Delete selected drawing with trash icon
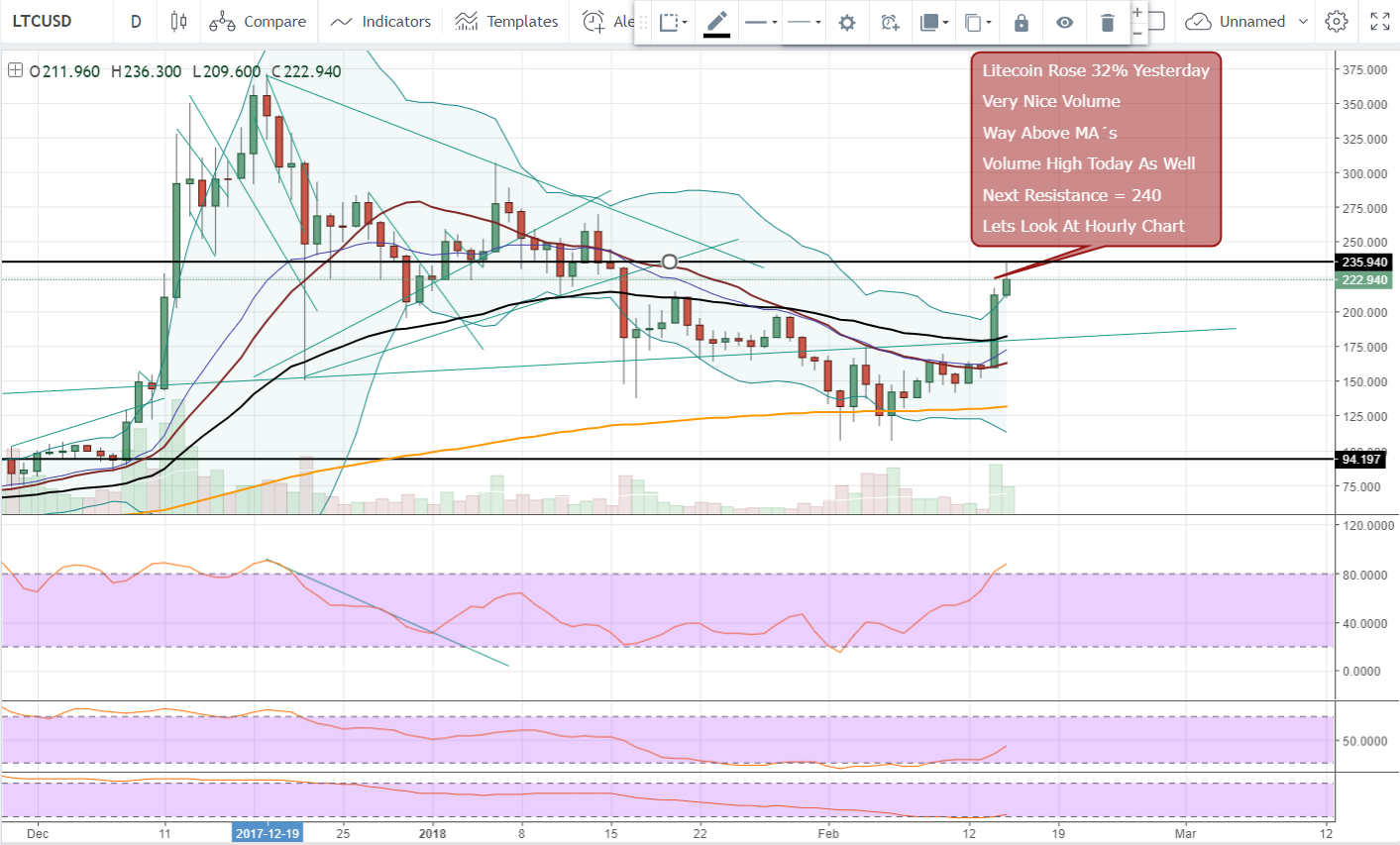 point(1107,22)
